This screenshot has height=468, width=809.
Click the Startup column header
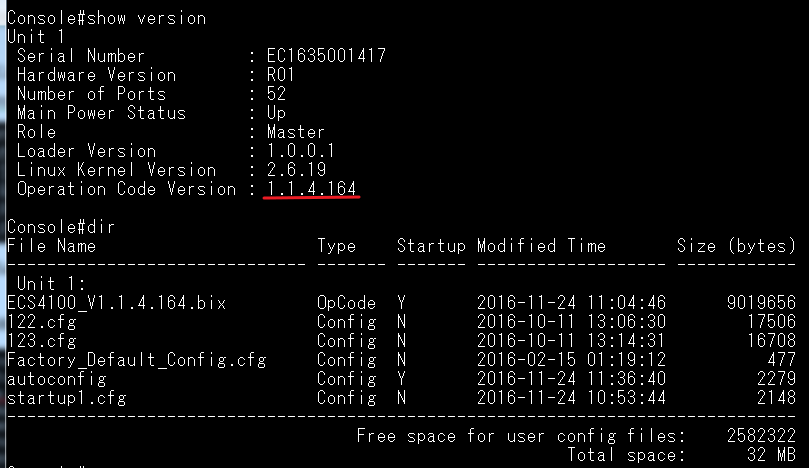coord(431,246)
